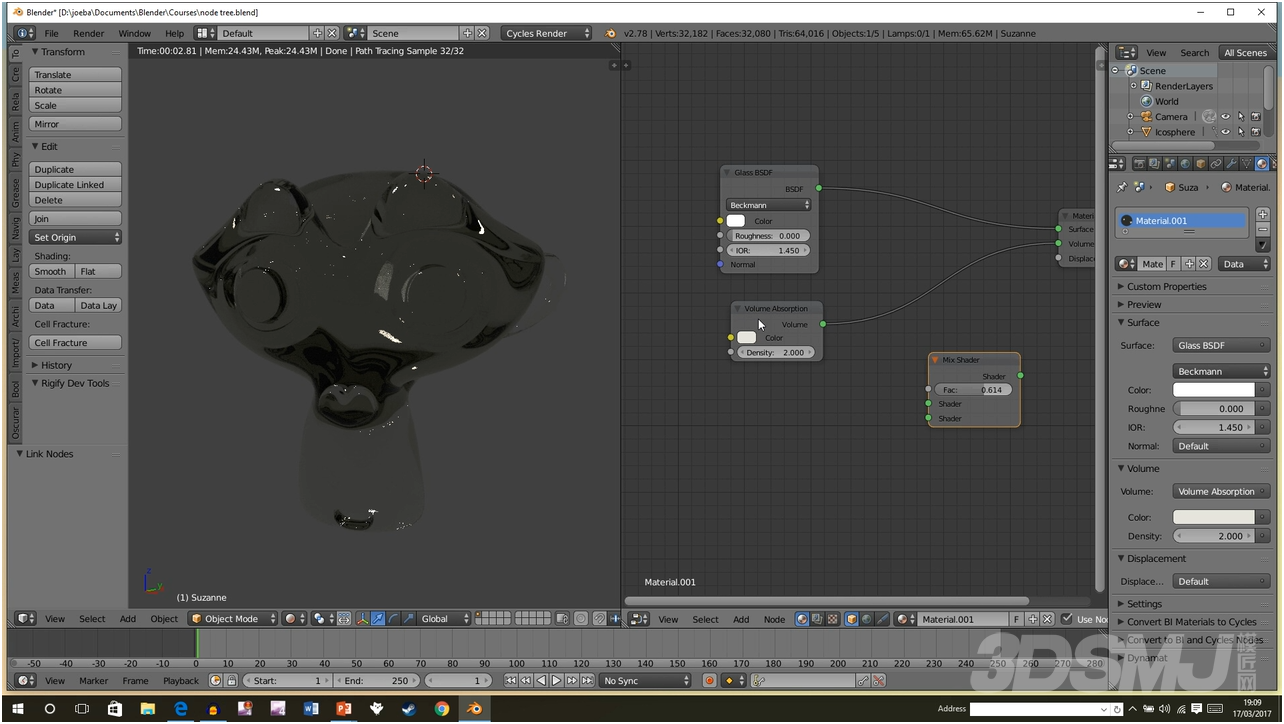Open the Constraints properties tab (chain icon)
This screenshot has height=724, width=1284.
tap(1216, 164)
